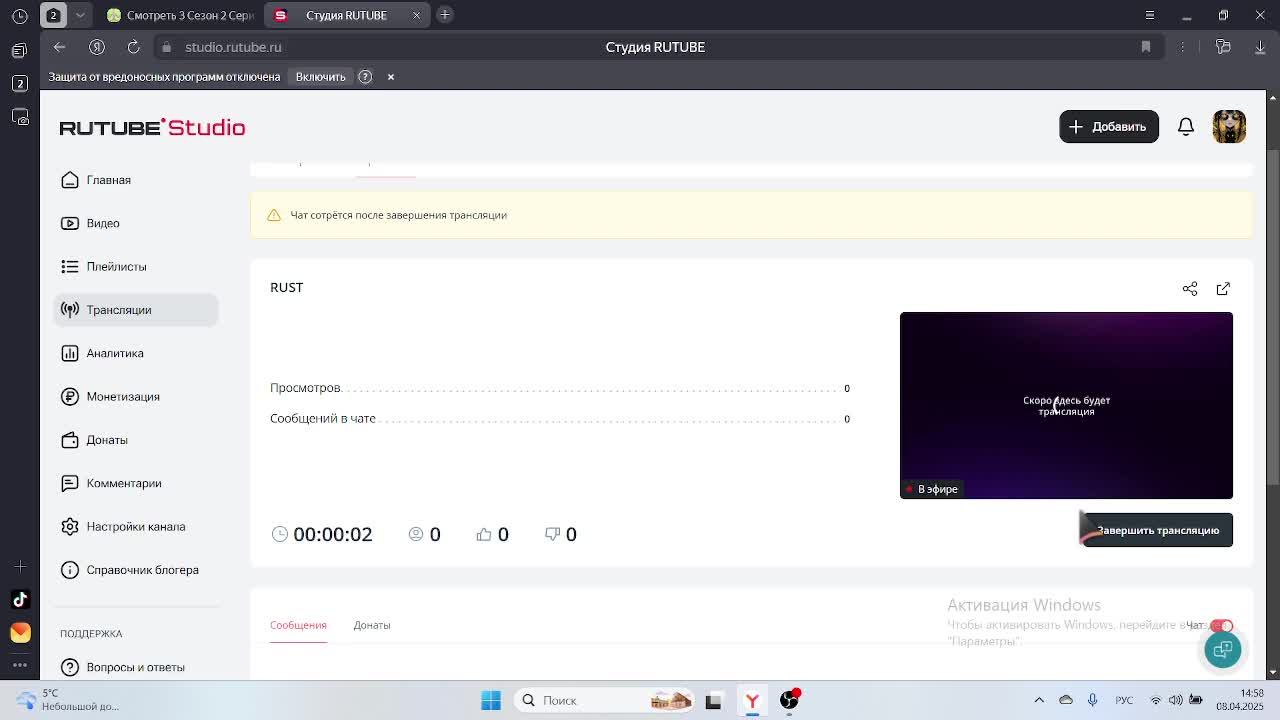Select Трансляции in the sidebar
This screenshot has height=720, width=1280.
point(136,310)
